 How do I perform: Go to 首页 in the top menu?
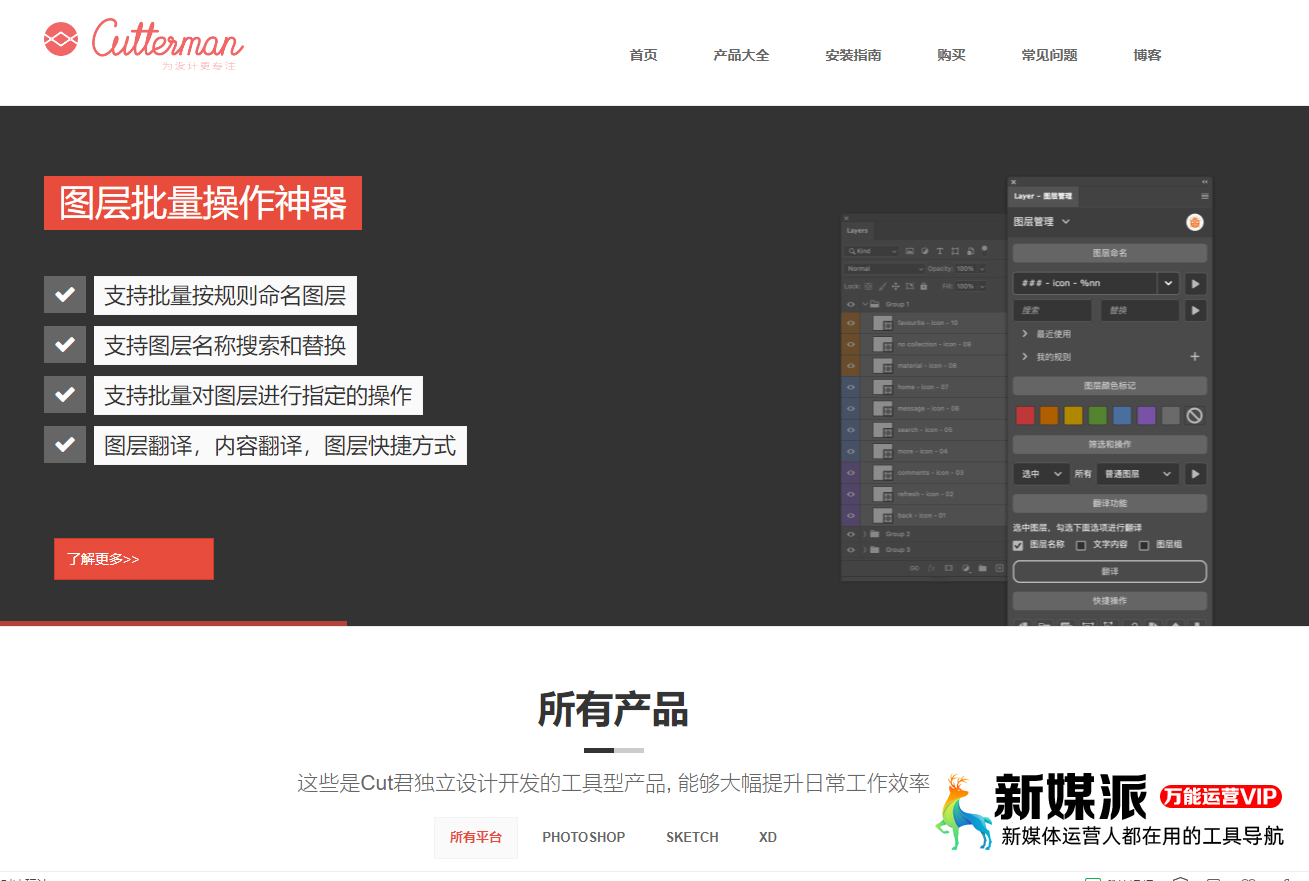(643, 55)
